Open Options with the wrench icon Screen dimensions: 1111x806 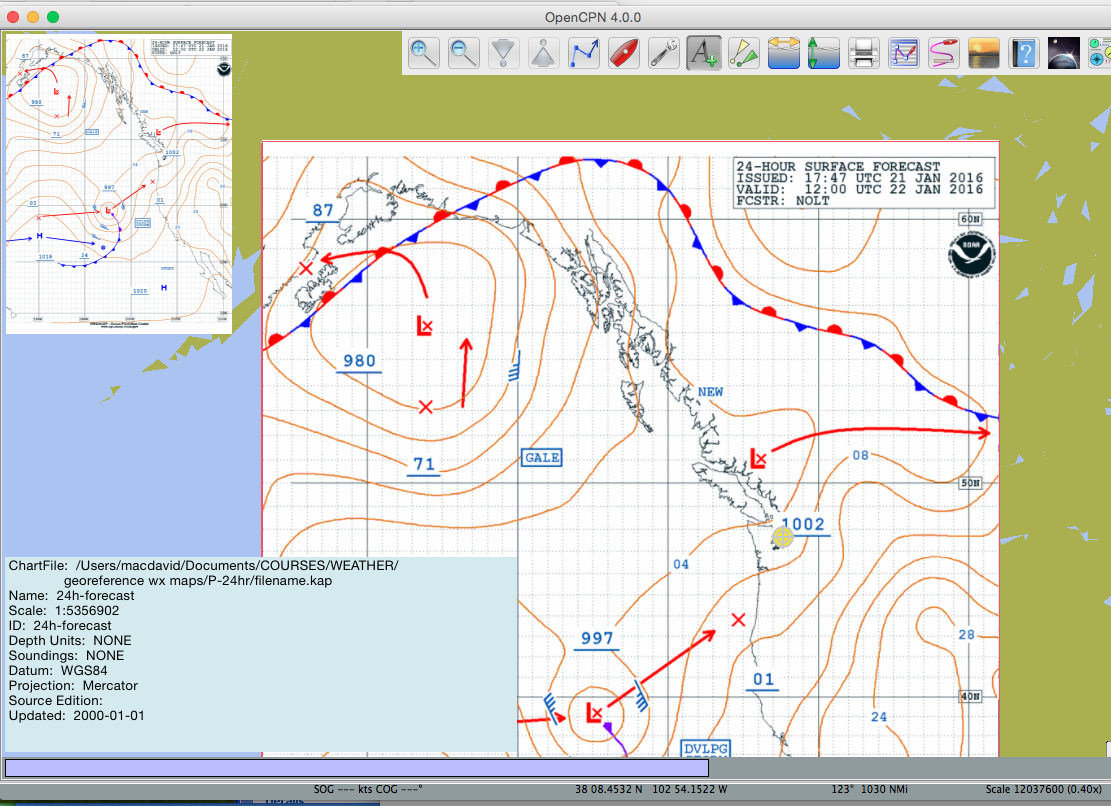pyautogui.click(x=663, y=53)
